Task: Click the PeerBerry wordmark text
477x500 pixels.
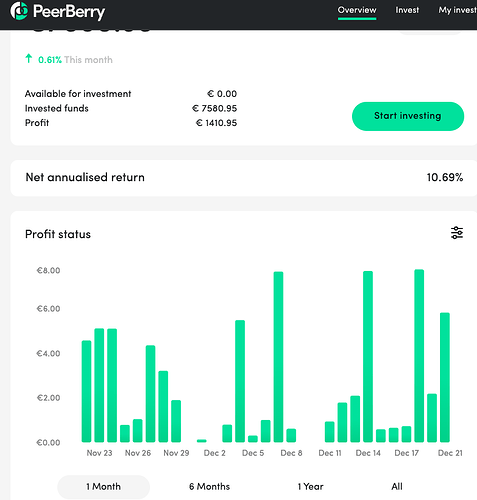Action: click(x=69, y=12)
